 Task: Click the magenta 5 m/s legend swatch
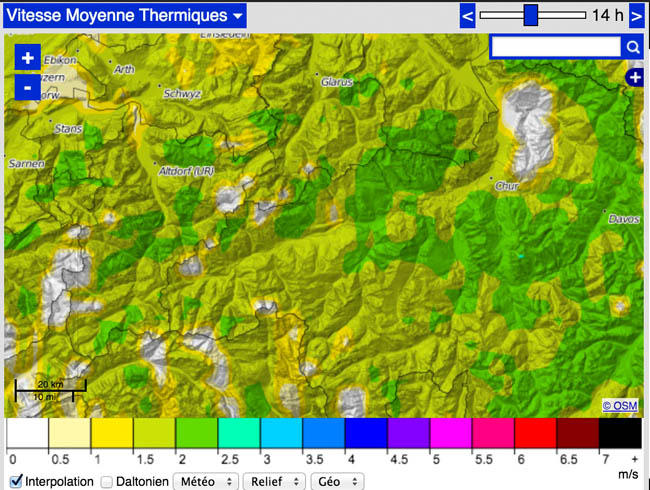click(x=451, y=433)
